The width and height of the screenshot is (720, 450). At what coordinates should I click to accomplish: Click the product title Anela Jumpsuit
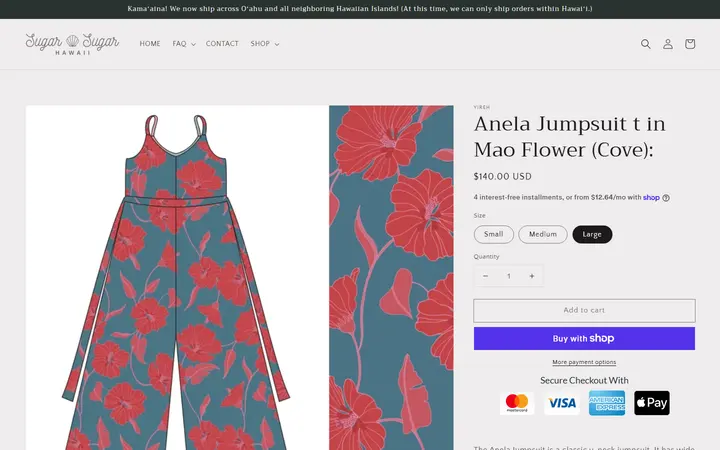click(x=569, y=137)
